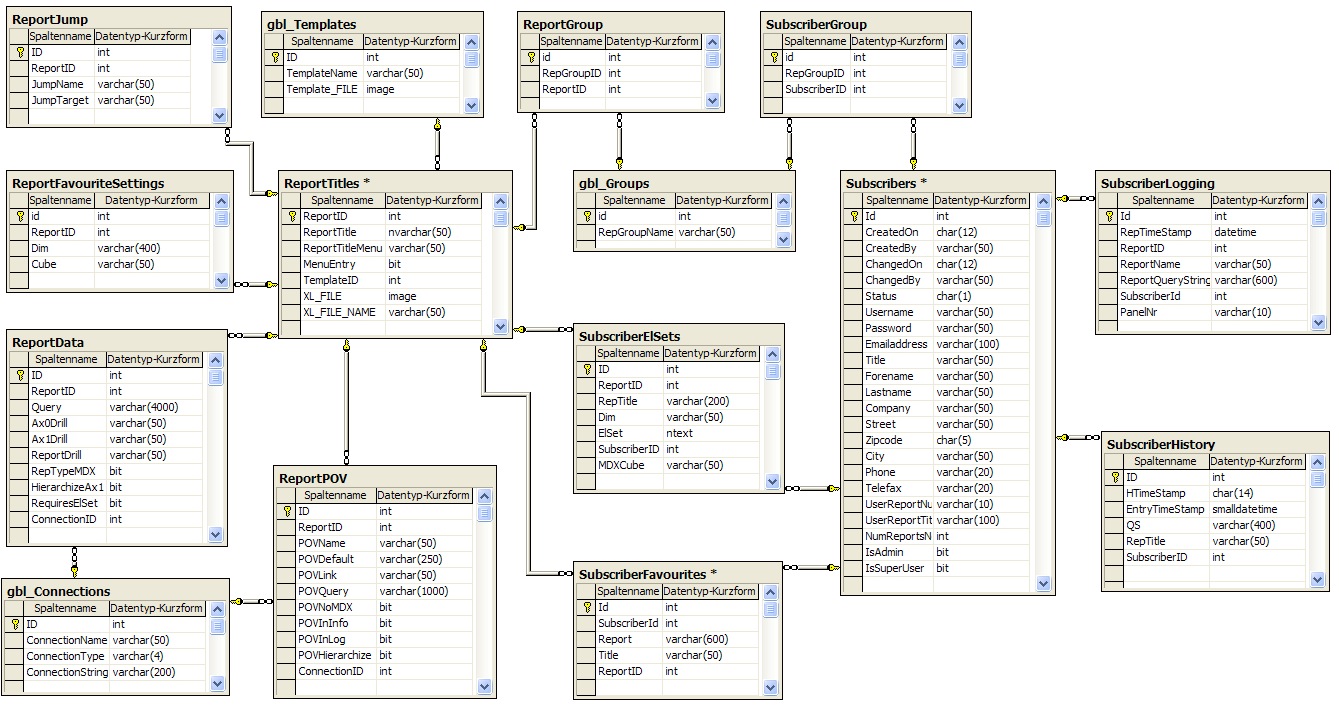Click Spaltenname header in ReportTitles table

coord(342,200)
